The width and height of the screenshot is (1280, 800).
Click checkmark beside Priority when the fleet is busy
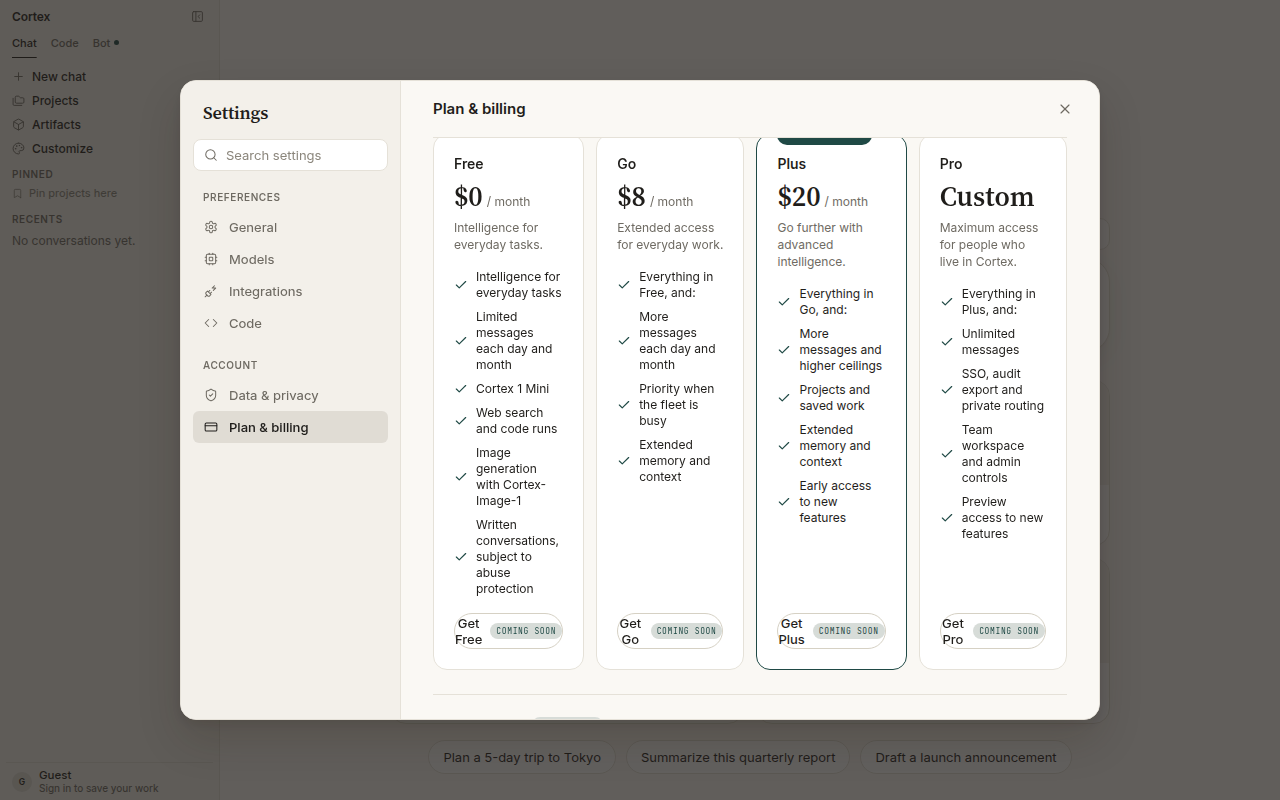pos(624,405)
